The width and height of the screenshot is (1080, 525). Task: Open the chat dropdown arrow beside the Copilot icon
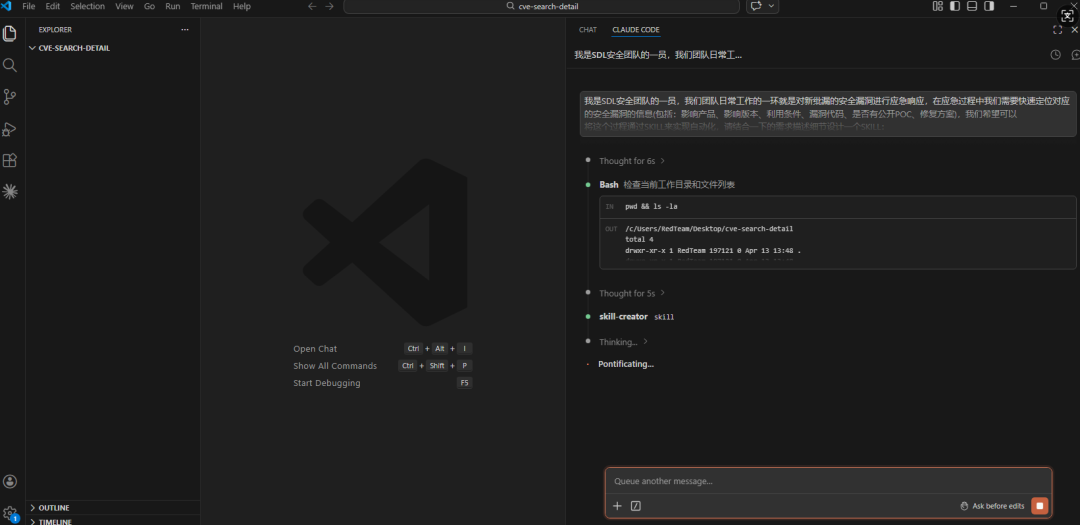(771, 6)
